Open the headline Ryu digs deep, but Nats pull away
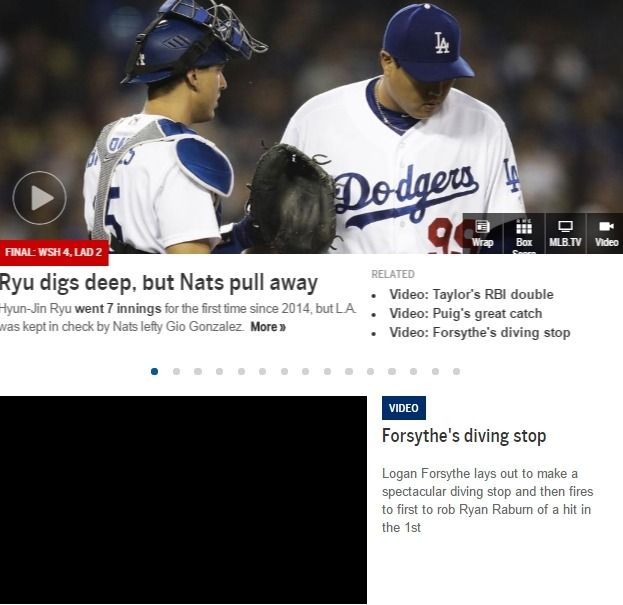This screenshot has width=623, height=605. [159, 282]
